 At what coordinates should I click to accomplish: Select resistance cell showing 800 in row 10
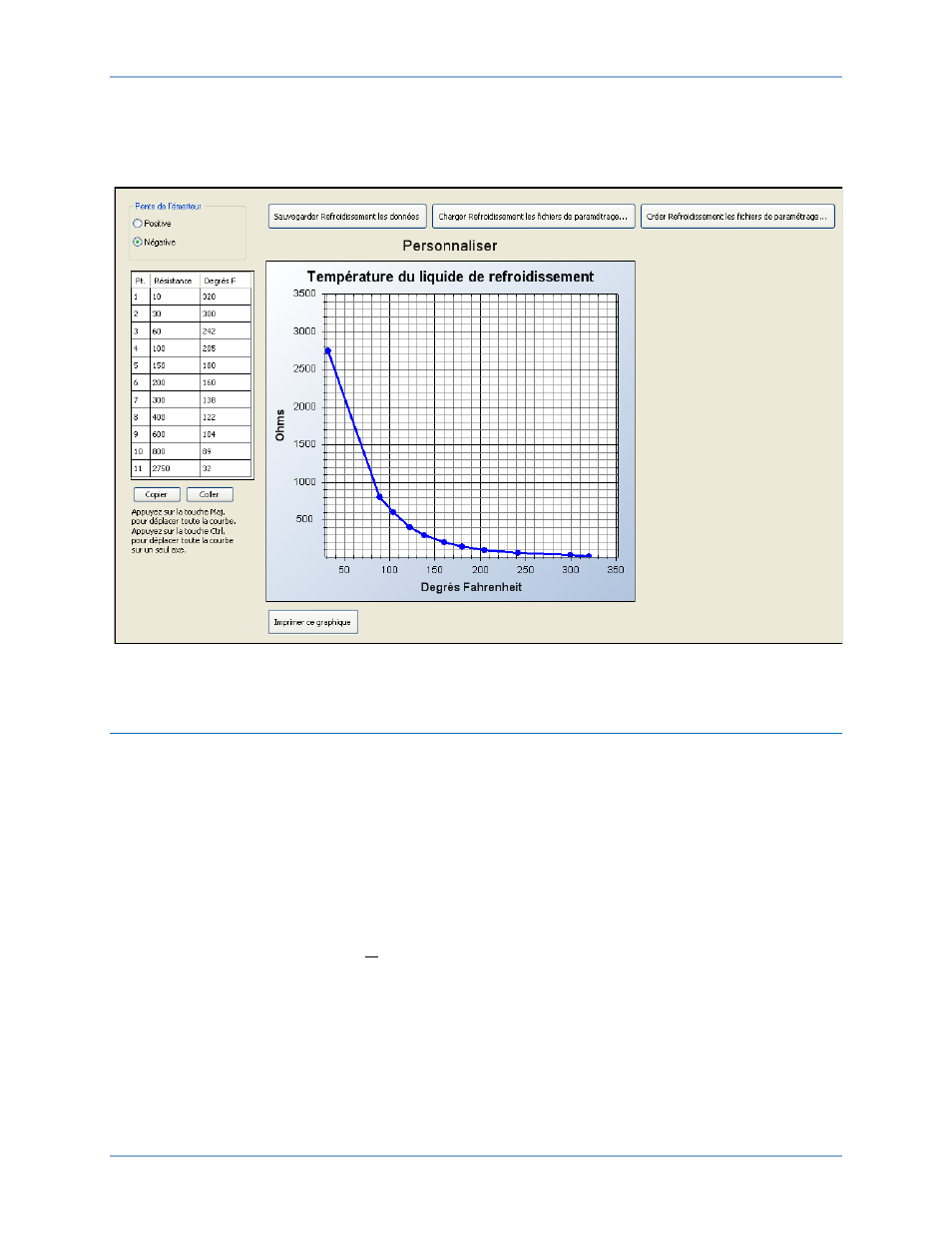pos(175,451)
